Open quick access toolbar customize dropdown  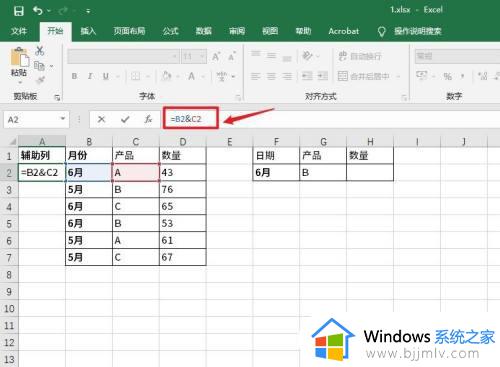pyautogui.click(x=88, y=11)
